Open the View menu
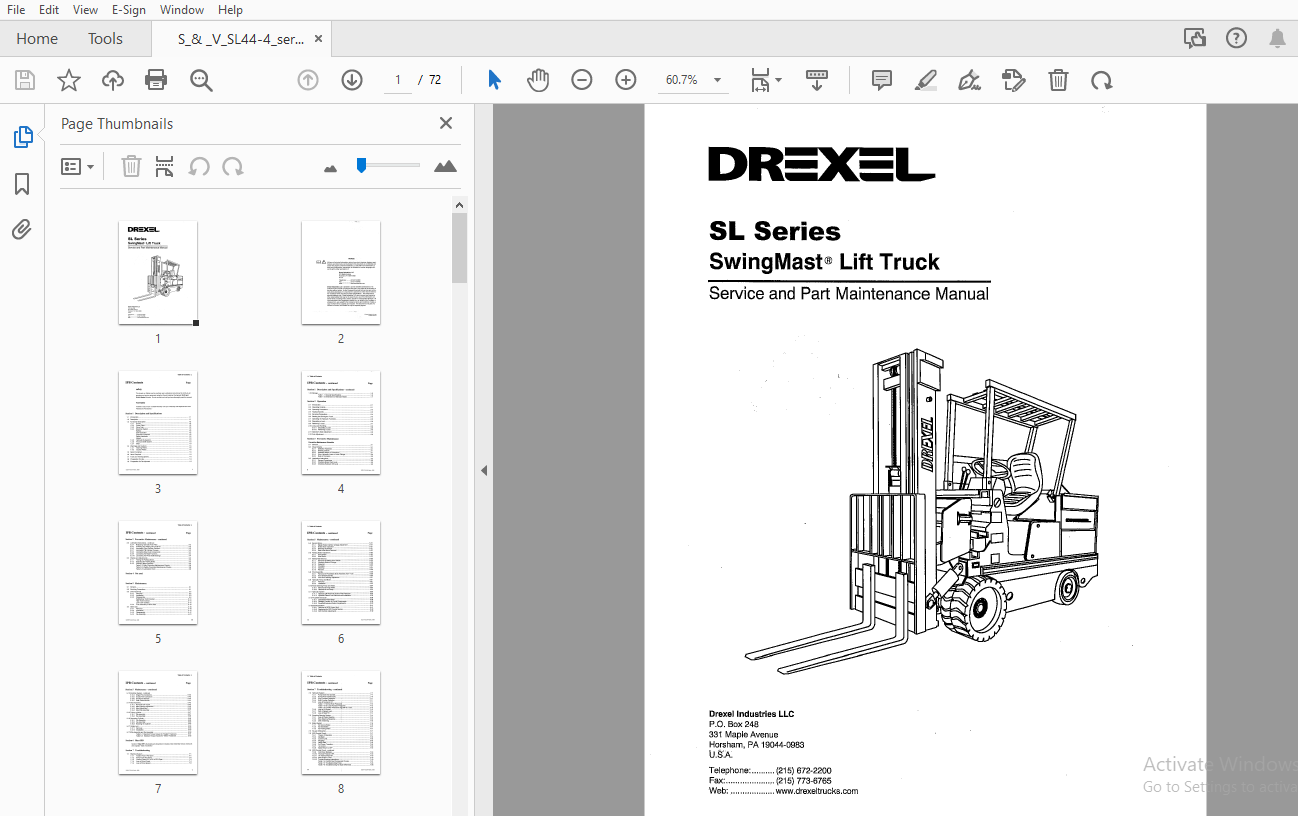Image resolution: width=1298 pixels, height=816 pixels. click(86, 9)
